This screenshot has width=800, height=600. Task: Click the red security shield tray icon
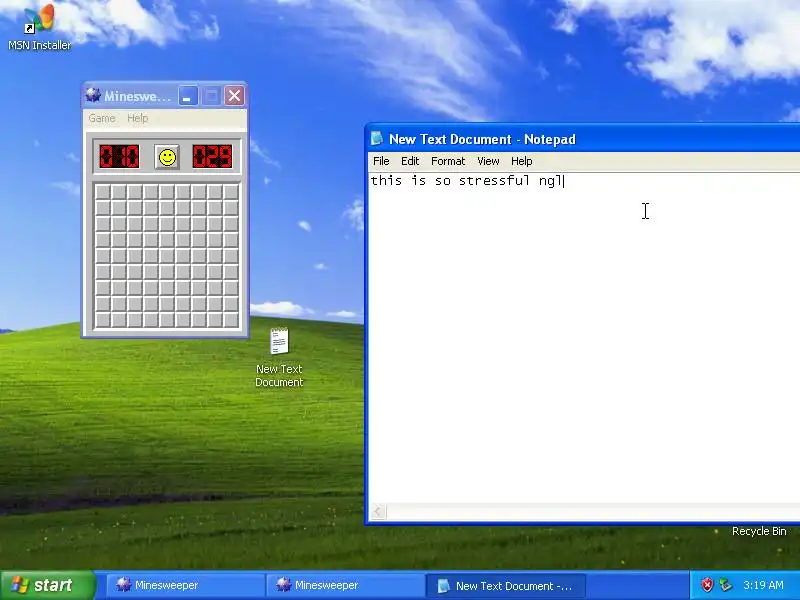[x=707, y=585]
